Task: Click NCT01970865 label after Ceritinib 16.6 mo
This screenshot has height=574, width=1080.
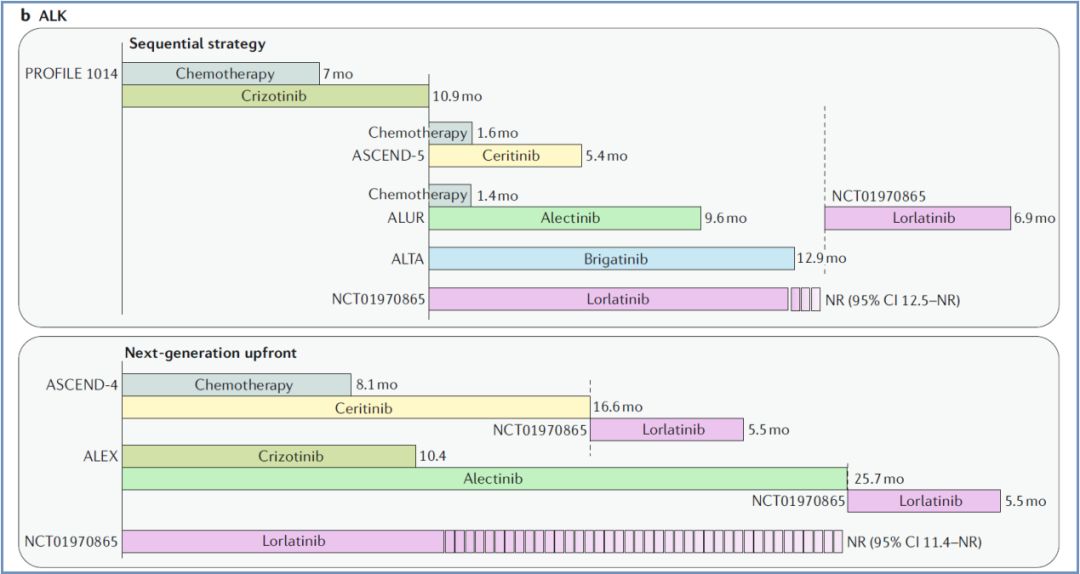Action: pyautogui.click(x=540, y=430)
